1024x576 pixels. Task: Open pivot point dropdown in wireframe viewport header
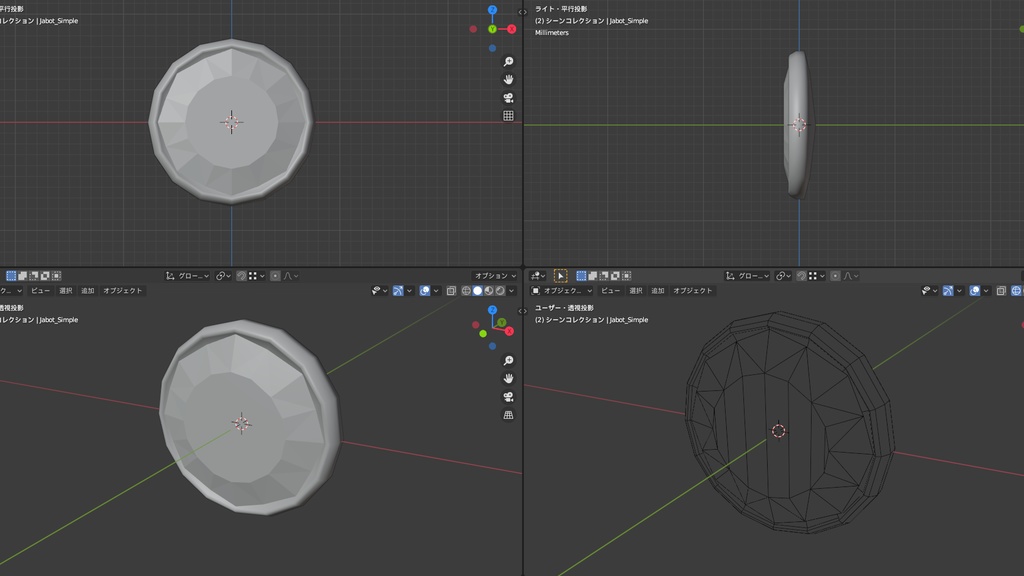(784, 276)
